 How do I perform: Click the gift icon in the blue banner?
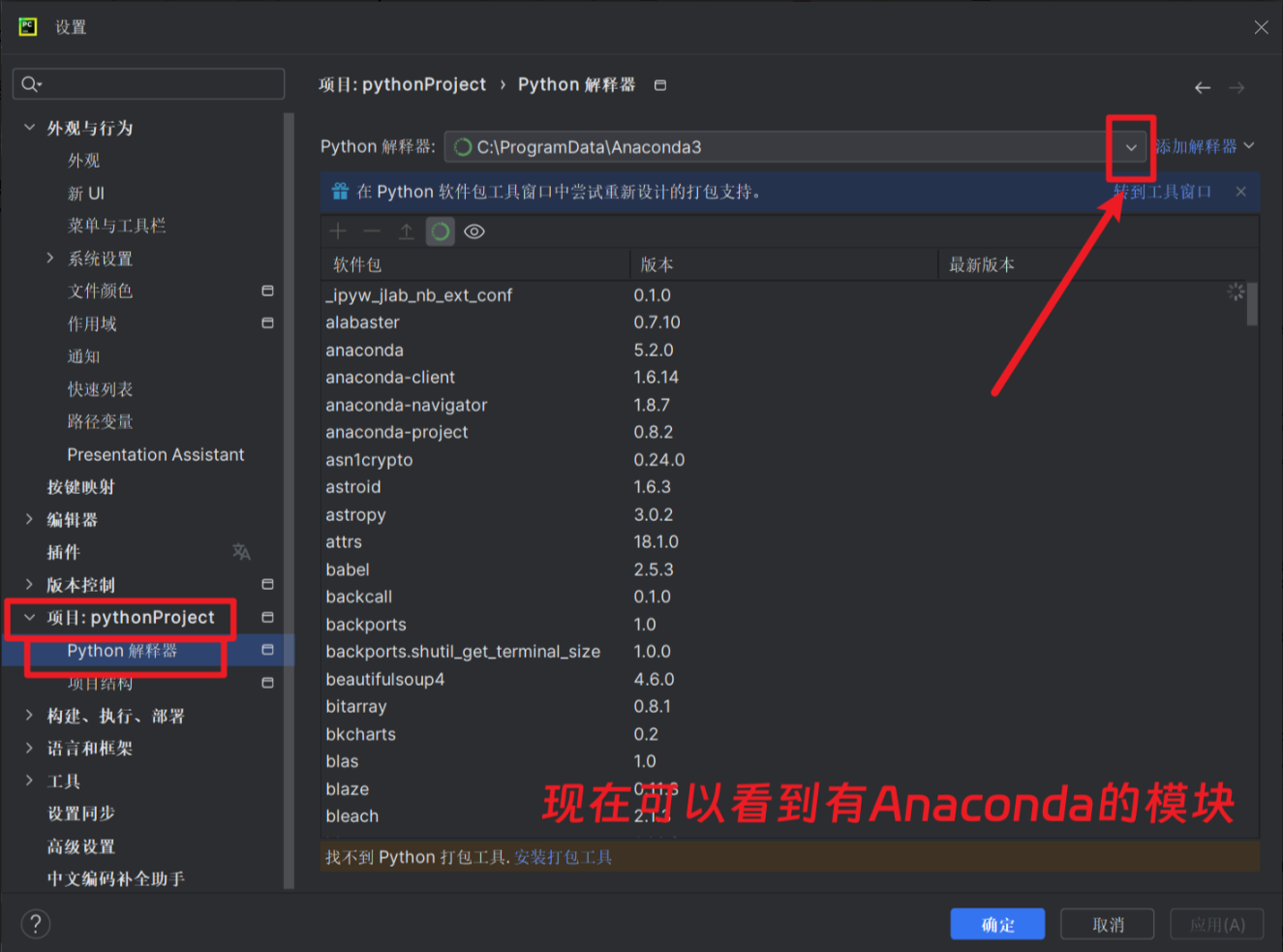(340, 191)
